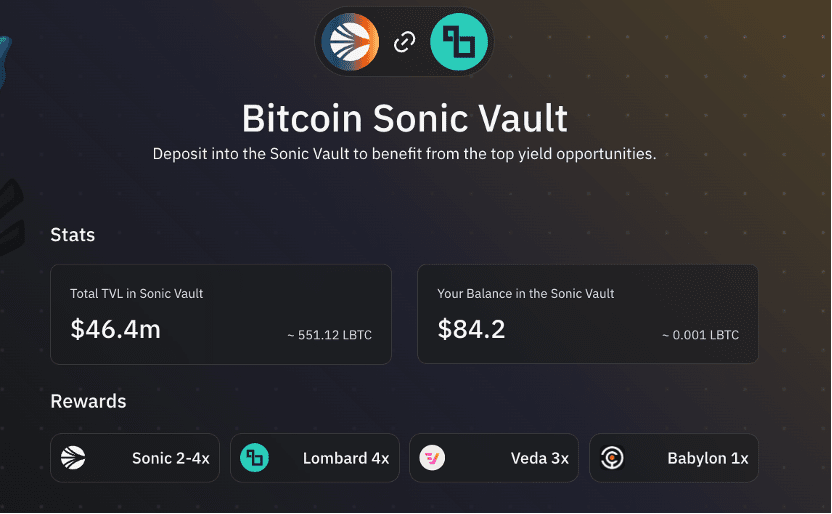Viewport: 832px width, 514px height.
Task: Click the Stats section heading
Action: 73,235
